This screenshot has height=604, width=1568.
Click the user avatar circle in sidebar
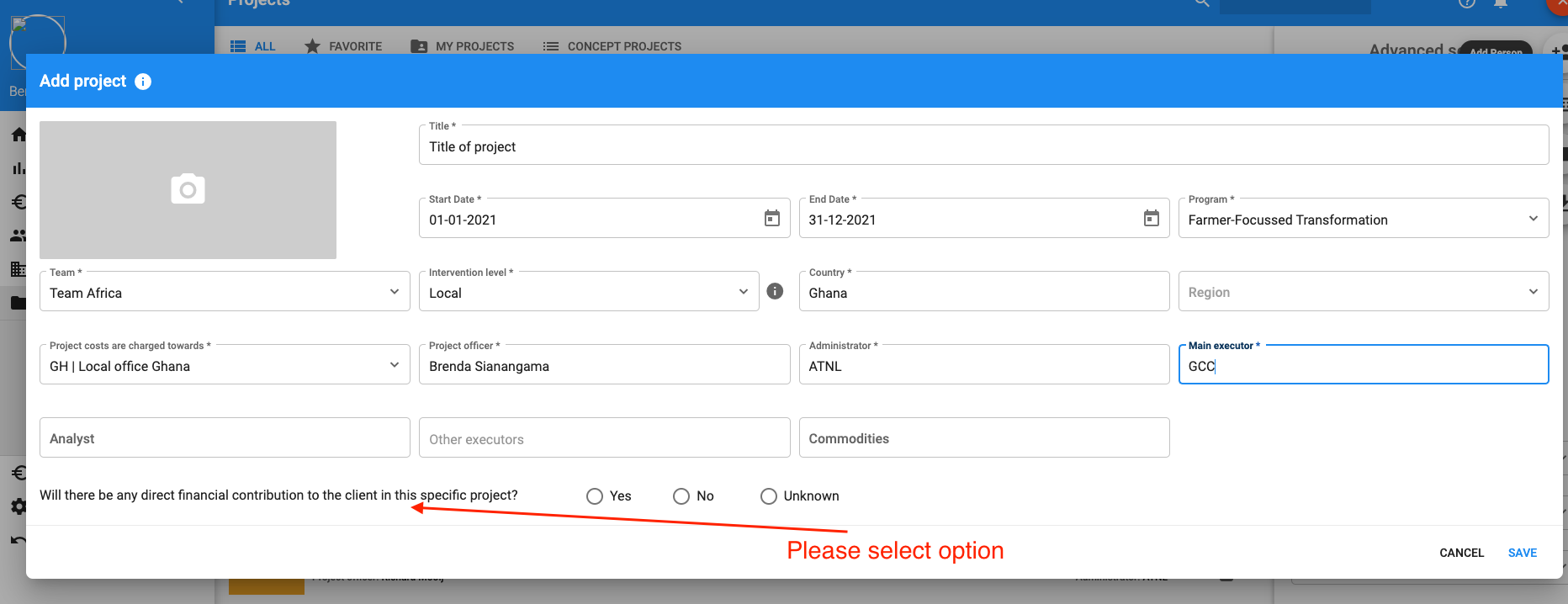37,42
